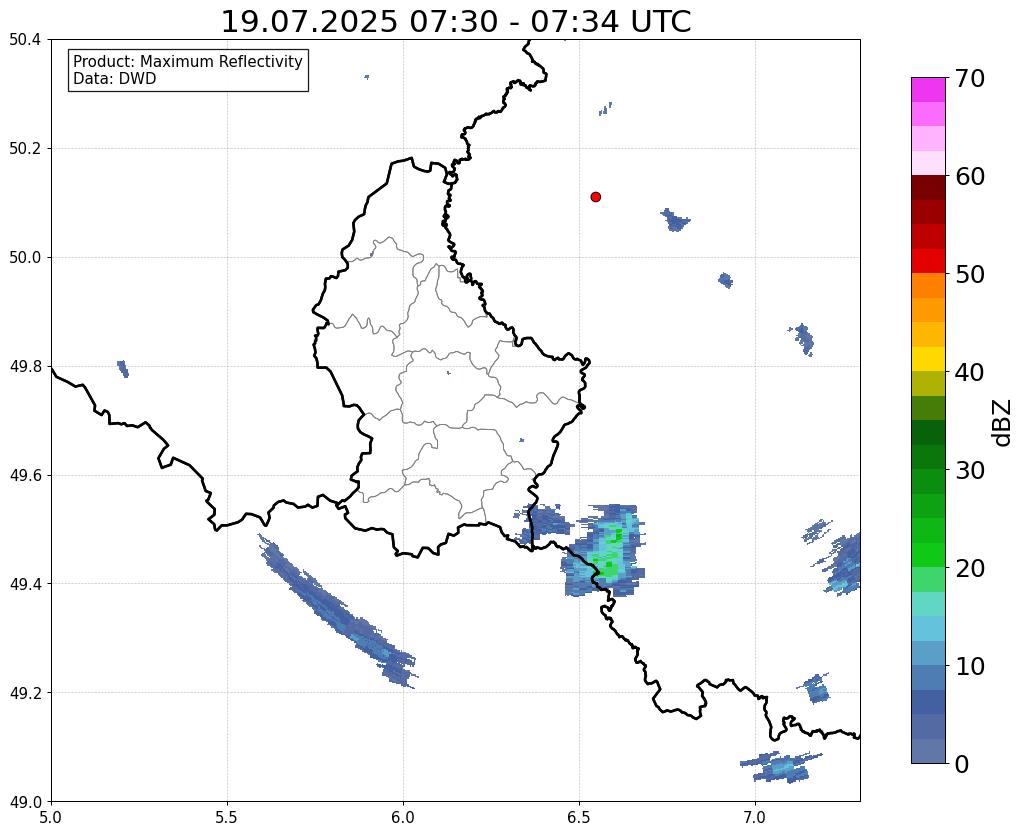Click latitude axis label 49.2
The width and height of the screenshot is (1023, 834).
pos(25,693)
